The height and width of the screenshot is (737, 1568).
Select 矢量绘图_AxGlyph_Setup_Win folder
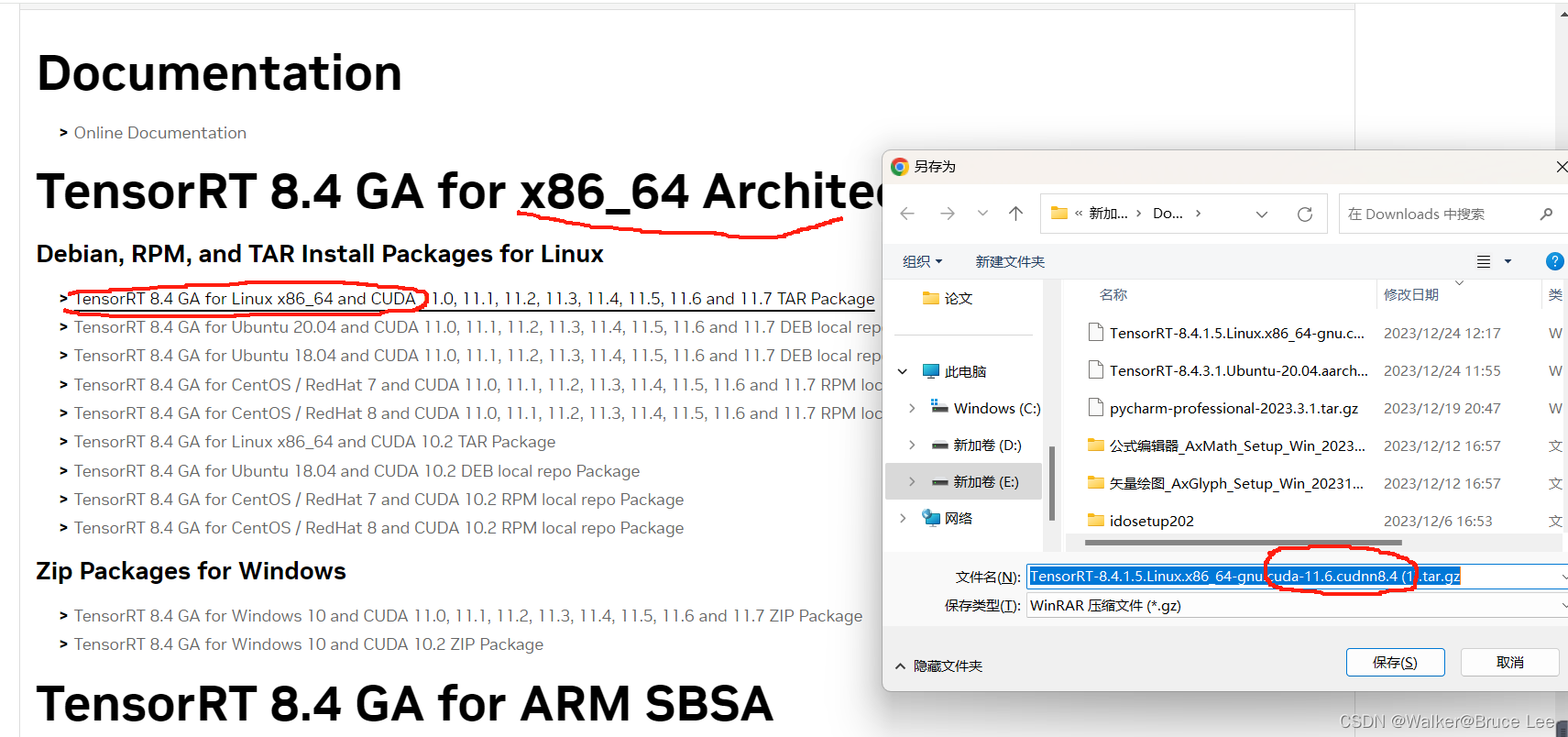tap(1236, 483)
